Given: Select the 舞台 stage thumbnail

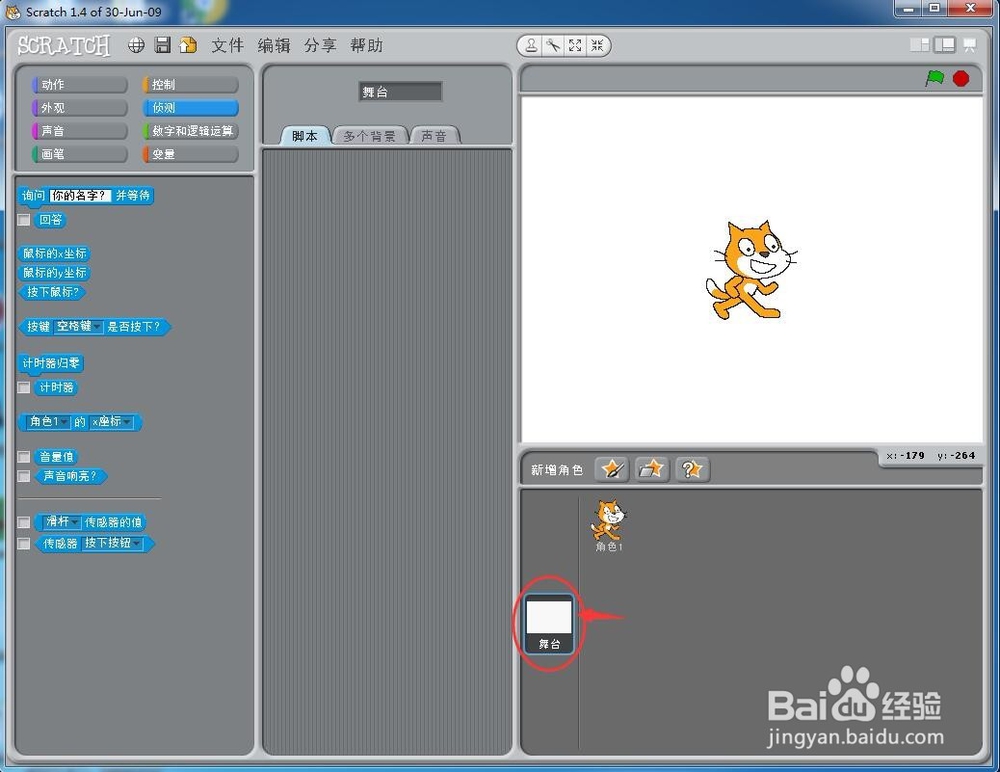Looking at the screenshot, I should (549, 623).
